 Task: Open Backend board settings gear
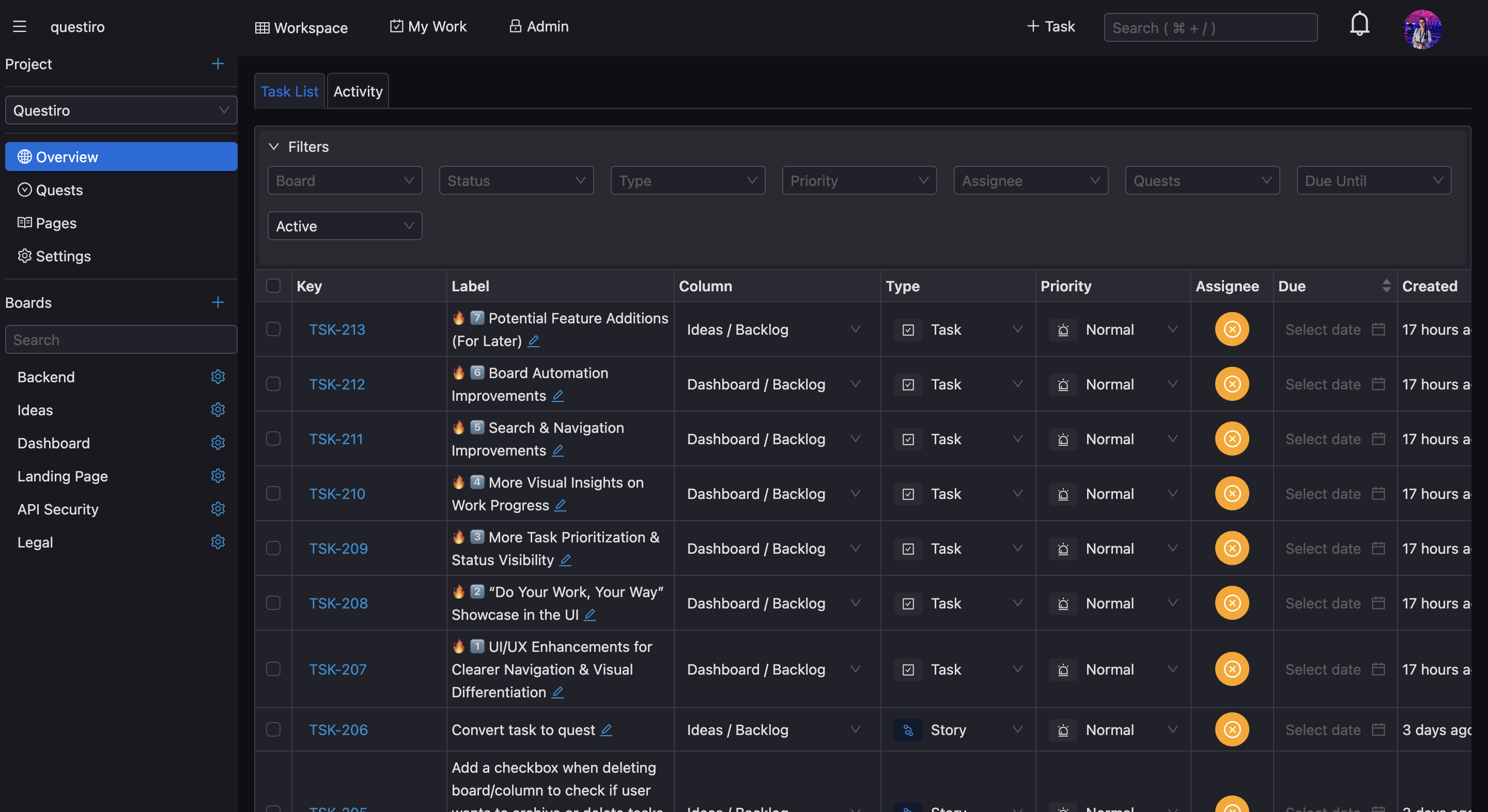coord(218,377)
